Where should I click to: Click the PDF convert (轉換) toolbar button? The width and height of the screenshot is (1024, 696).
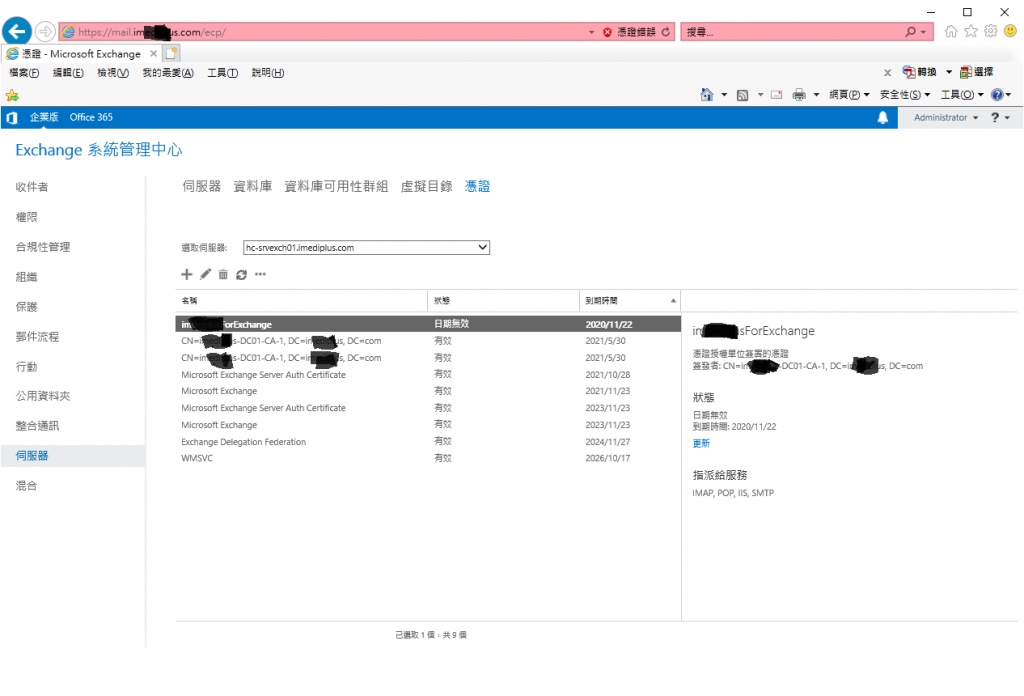pos(920,72)
